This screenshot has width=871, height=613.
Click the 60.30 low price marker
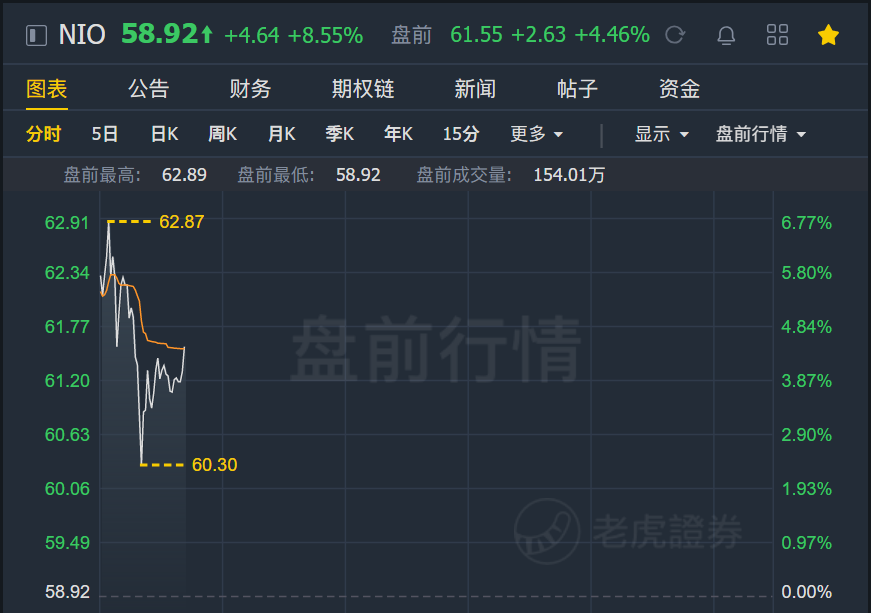coord(215,464)
